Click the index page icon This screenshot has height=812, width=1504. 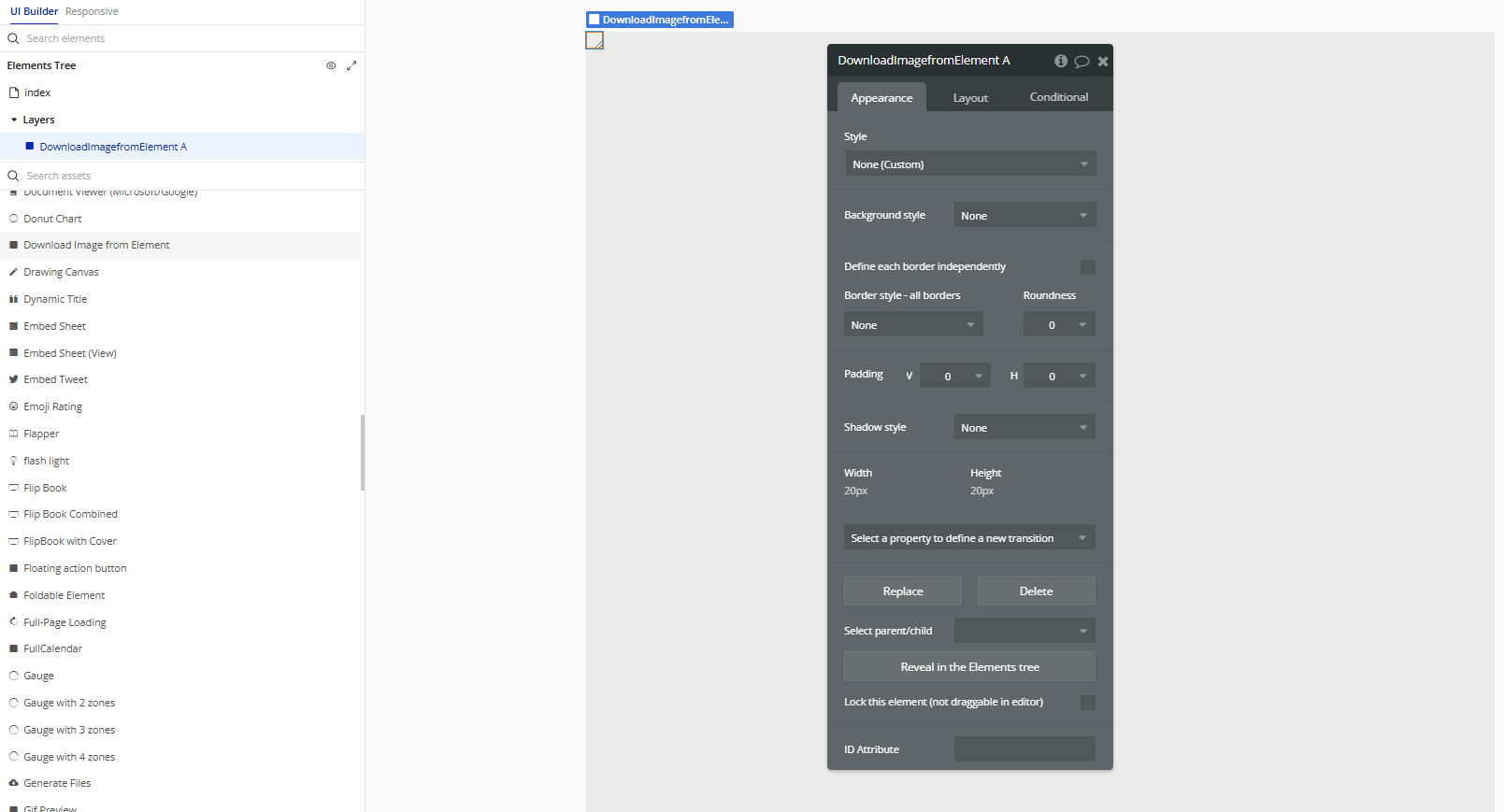[14, 93]
